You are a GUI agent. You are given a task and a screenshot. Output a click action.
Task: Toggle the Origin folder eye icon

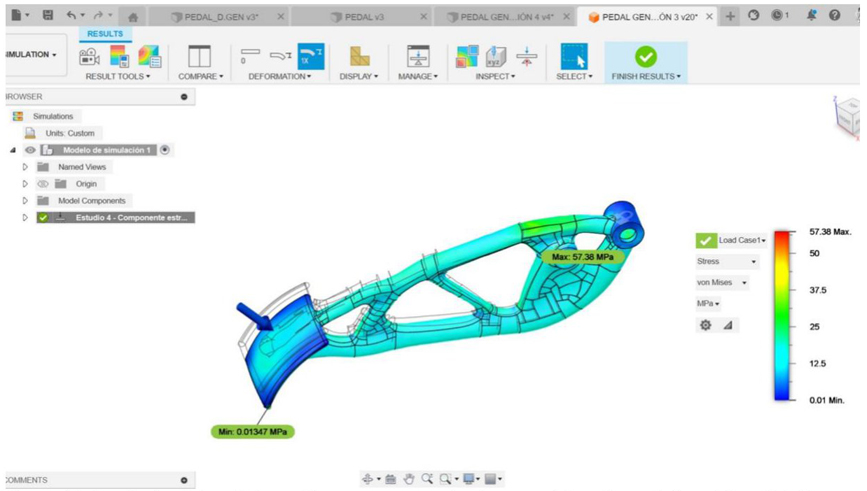tap(43, 184)
